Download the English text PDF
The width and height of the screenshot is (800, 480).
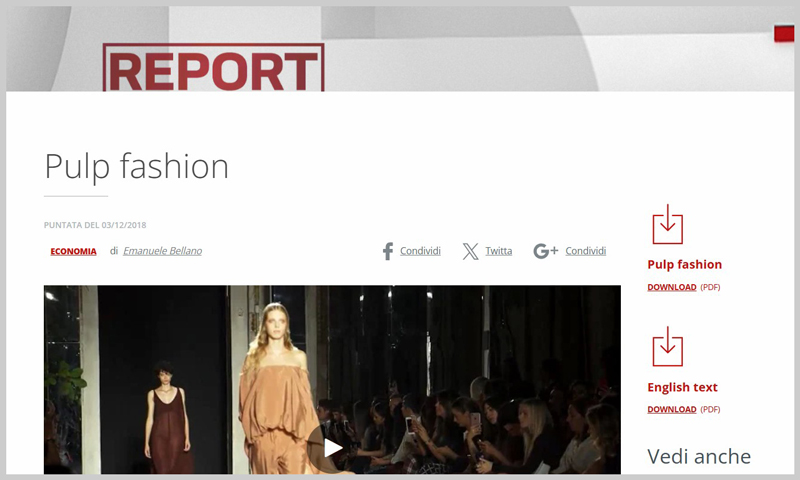coord(672,410)
